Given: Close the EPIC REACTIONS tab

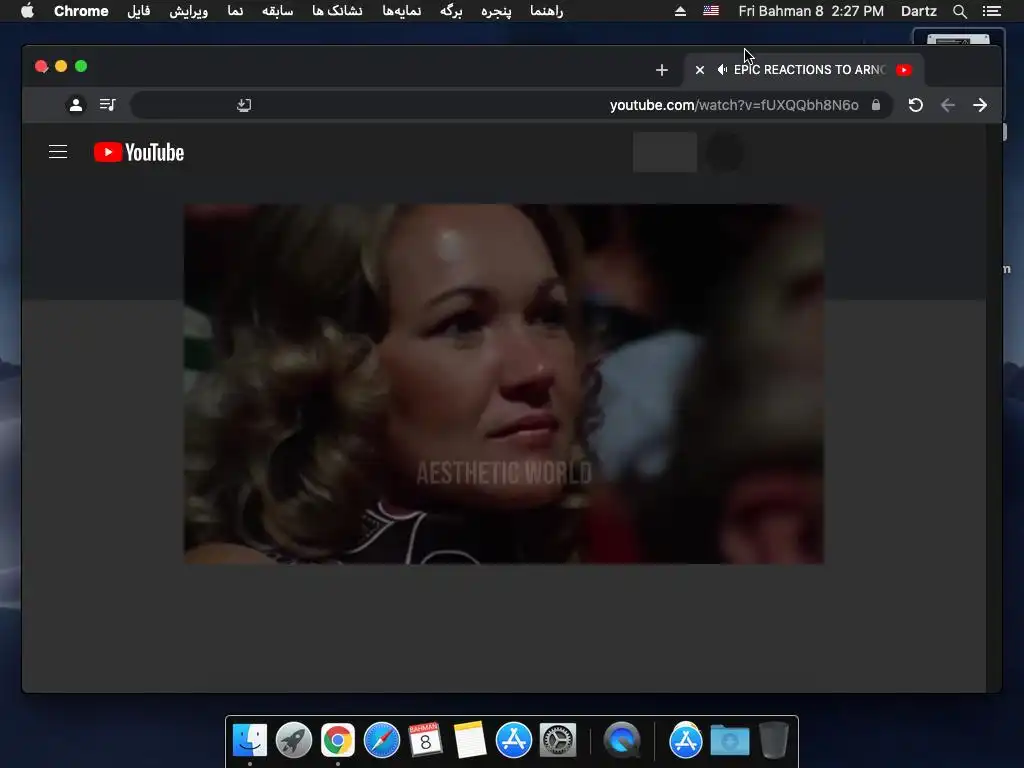Looking at the screenshot, I should [699, 70].
